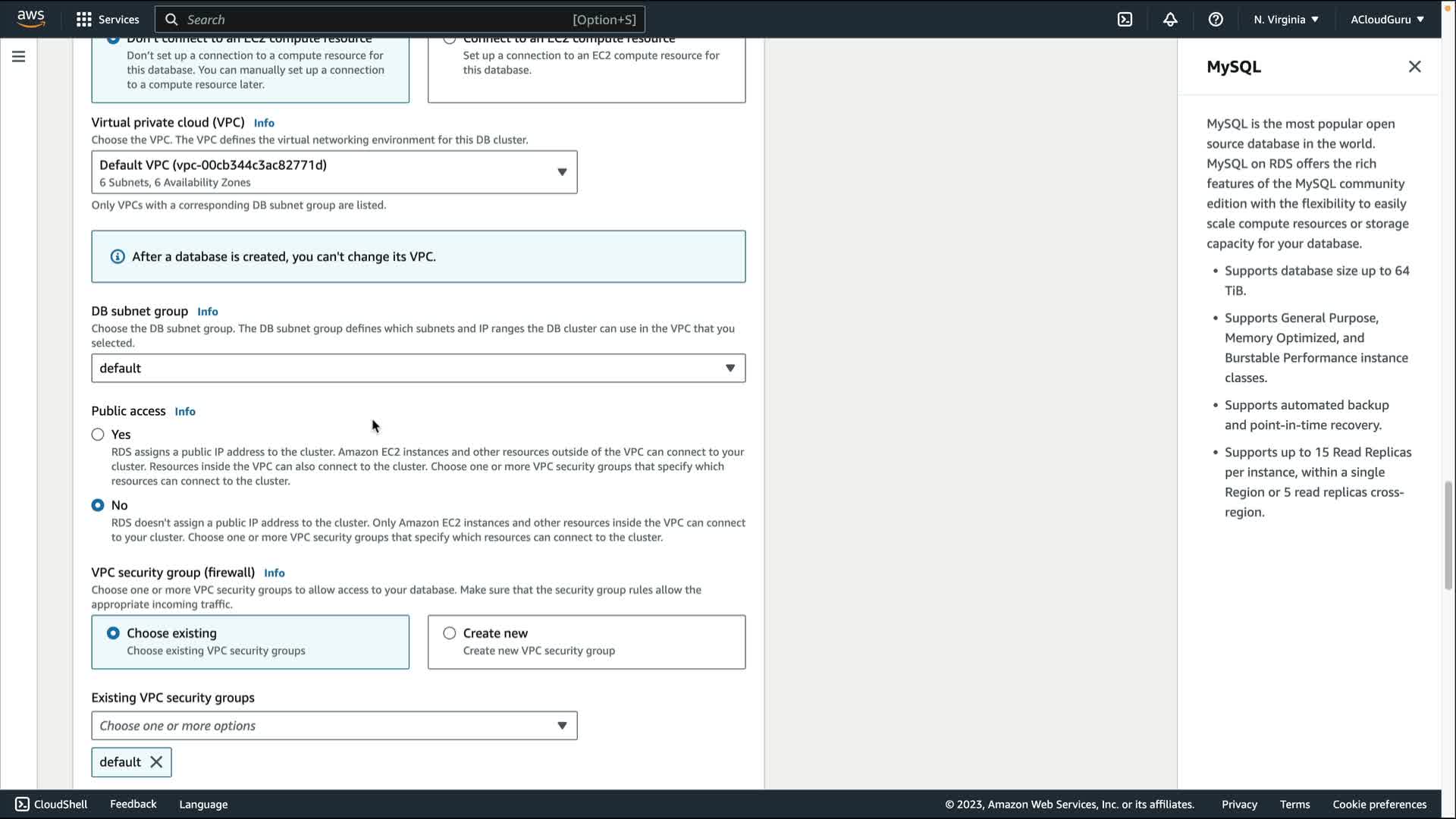Open the help question mark icon
The width and height of the screenshot is (1456, 819).
tap(1216, 20)
